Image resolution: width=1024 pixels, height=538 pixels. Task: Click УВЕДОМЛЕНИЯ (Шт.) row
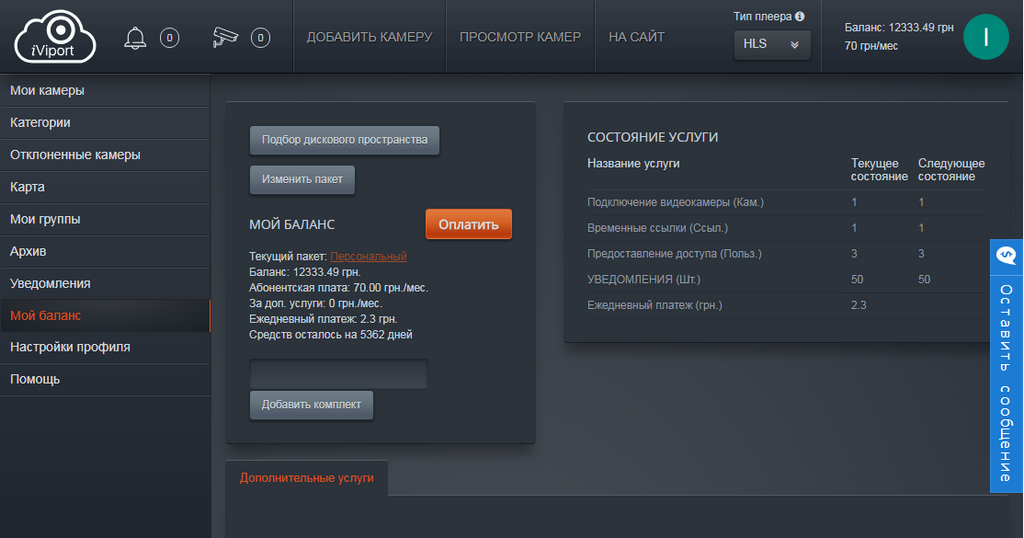[x=786, y=279]
